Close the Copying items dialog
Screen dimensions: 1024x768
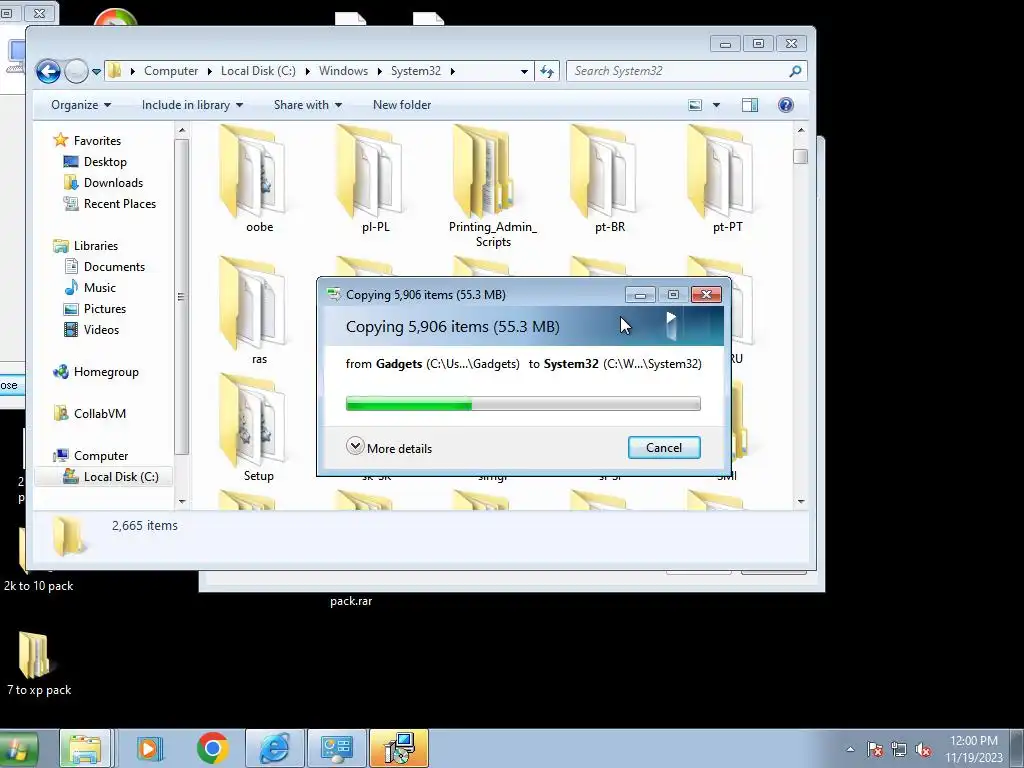[x=706, y=295]
